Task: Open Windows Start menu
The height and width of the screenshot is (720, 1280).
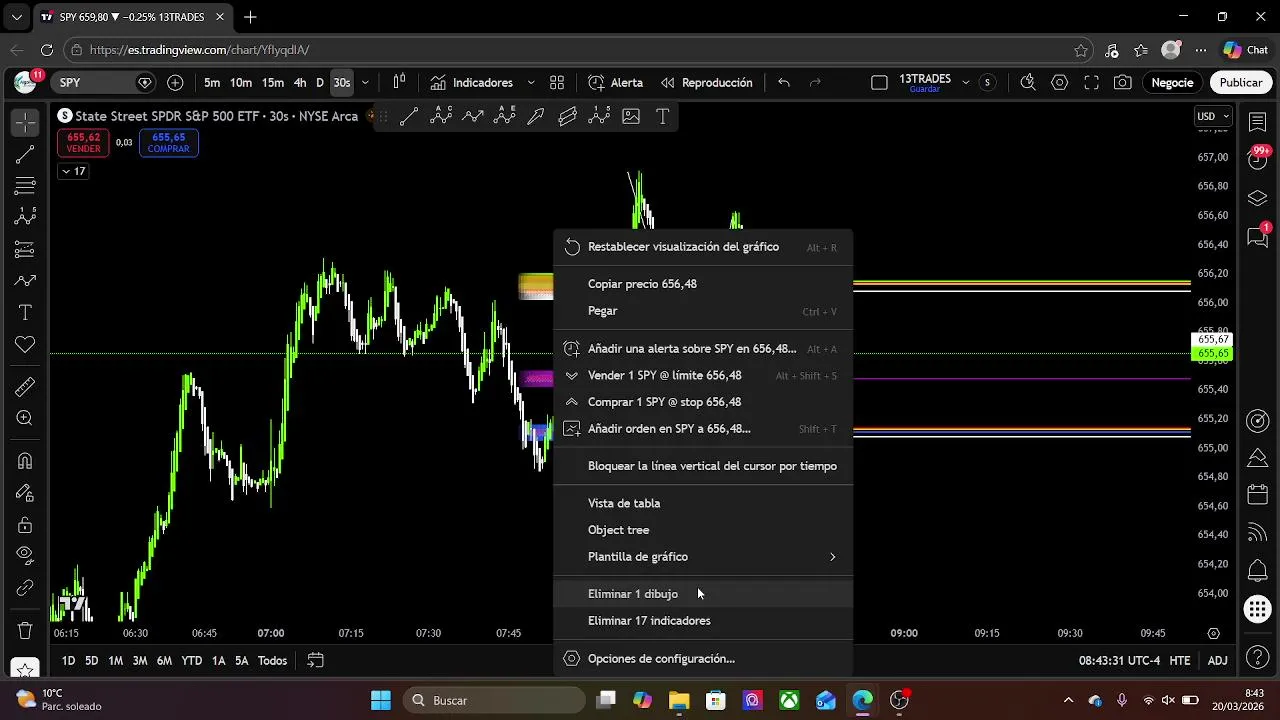Action: 381,700
